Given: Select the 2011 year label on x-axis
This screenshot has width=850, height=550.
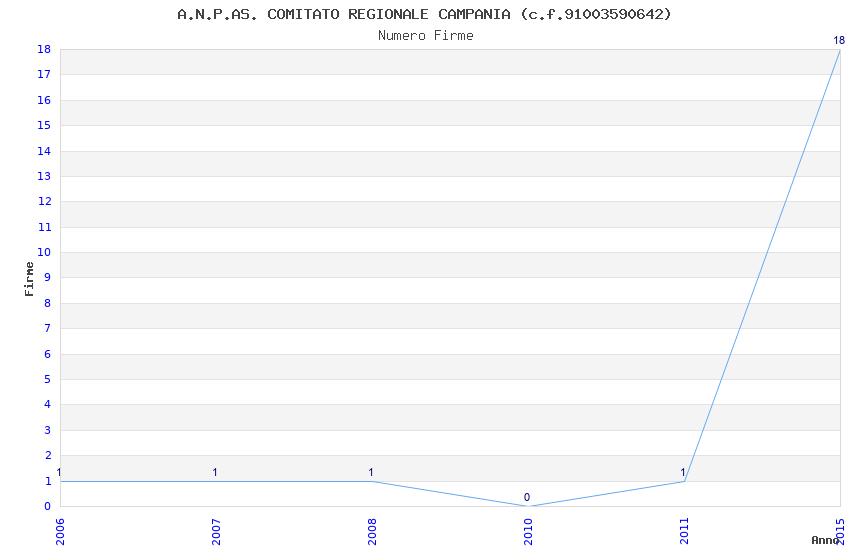Looking at the screenshot, I should pos(685,532).
